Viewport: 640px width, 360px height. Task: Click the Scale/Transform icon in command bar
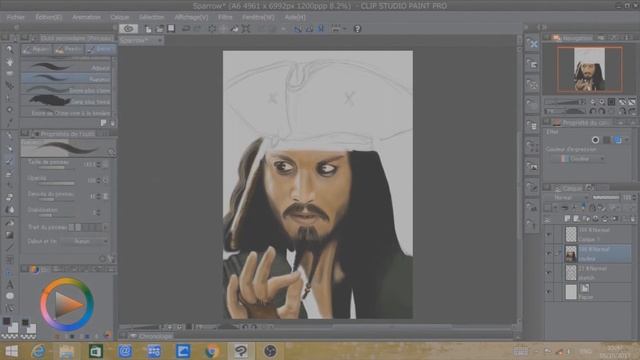click(x=246, y=29)
